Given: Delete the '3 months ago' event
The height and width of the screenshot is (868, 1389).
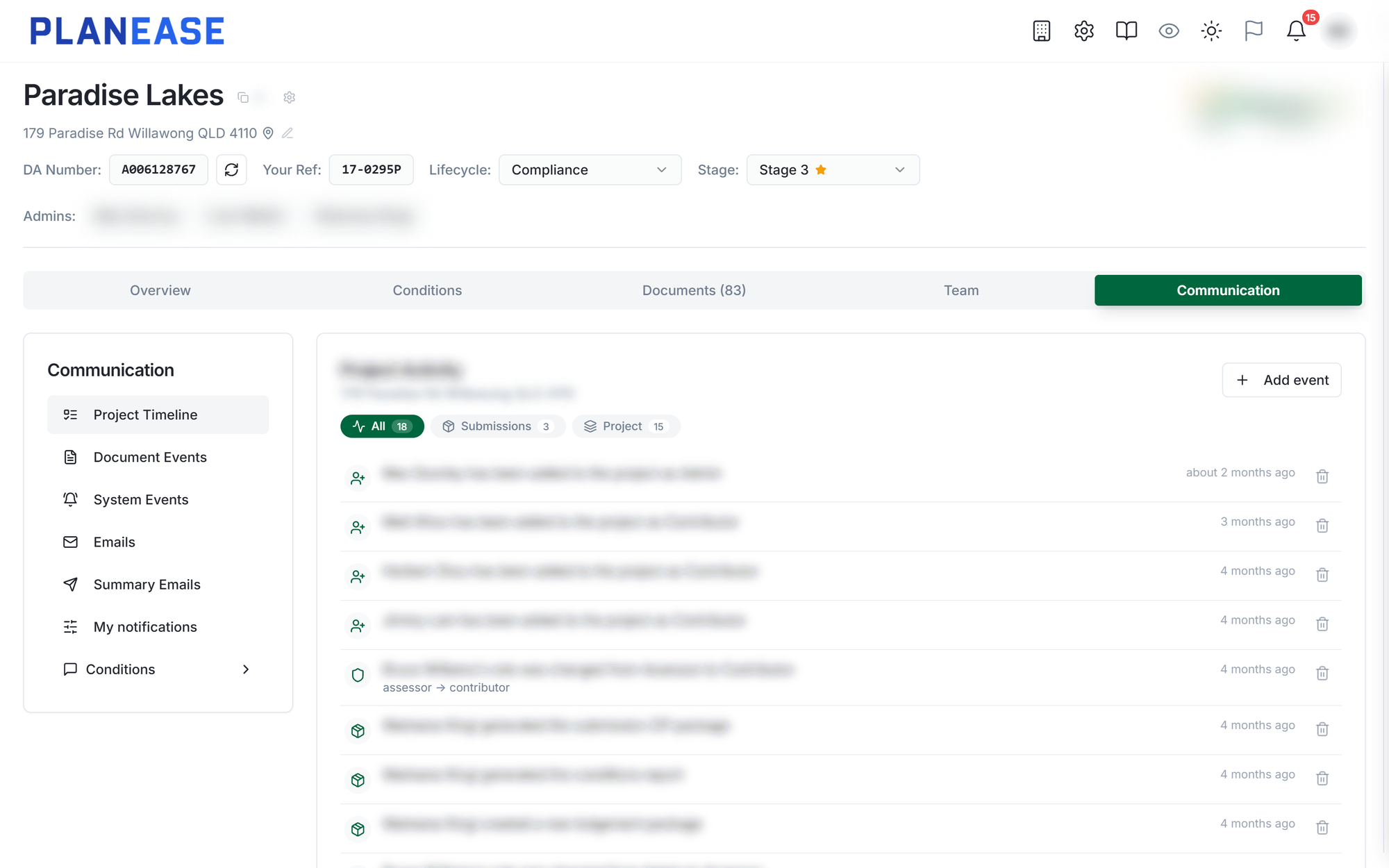Looking at the screenshot, I should coord(1322,526).
